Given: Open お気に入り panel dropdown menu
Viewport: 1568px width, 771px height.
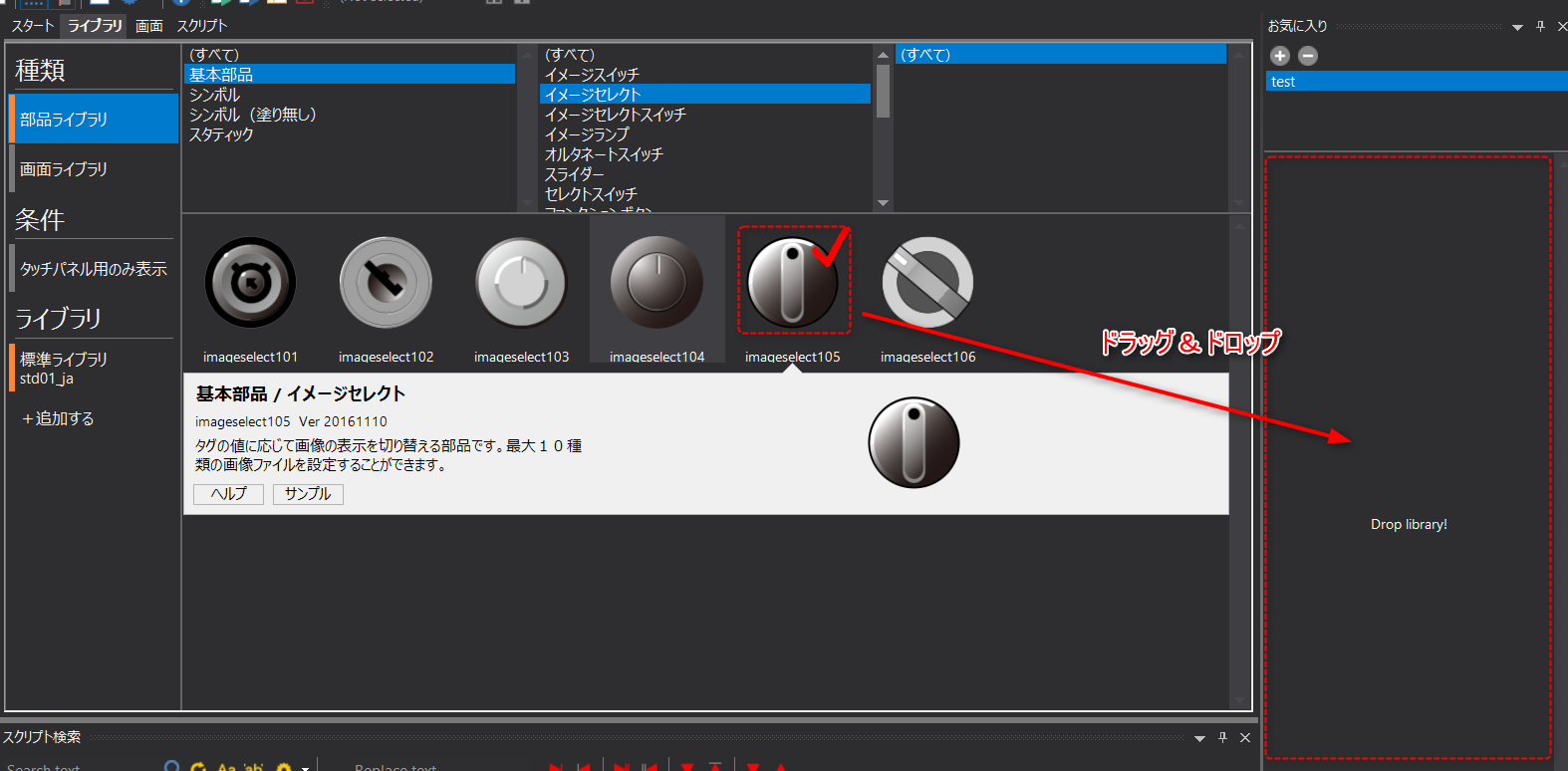Looking at the screenshot, I should (1517, 27).
